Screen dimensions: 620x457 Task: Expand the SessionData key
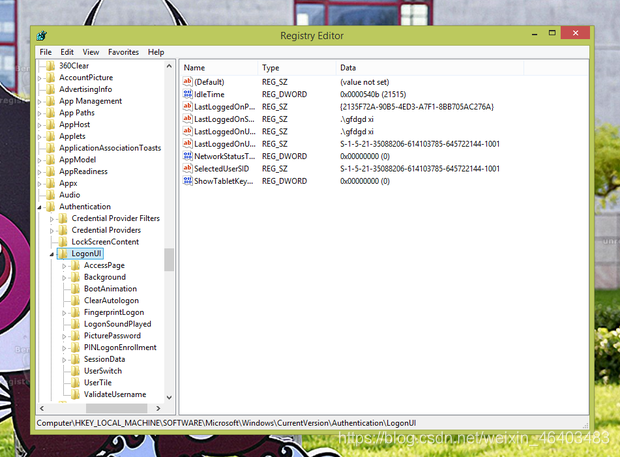click(64, 360)
